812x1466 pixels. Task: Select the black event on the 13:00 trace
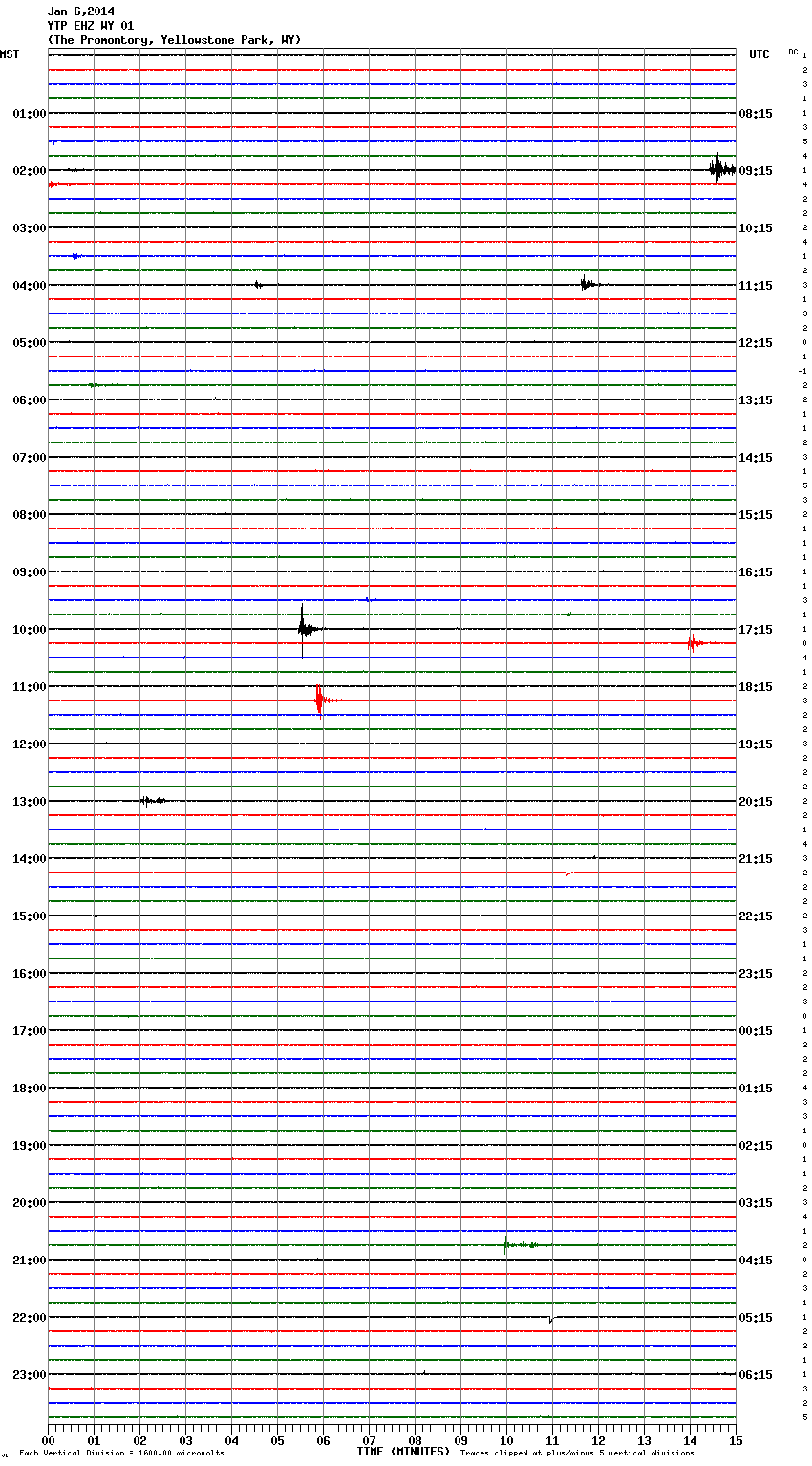pos(149,800)
